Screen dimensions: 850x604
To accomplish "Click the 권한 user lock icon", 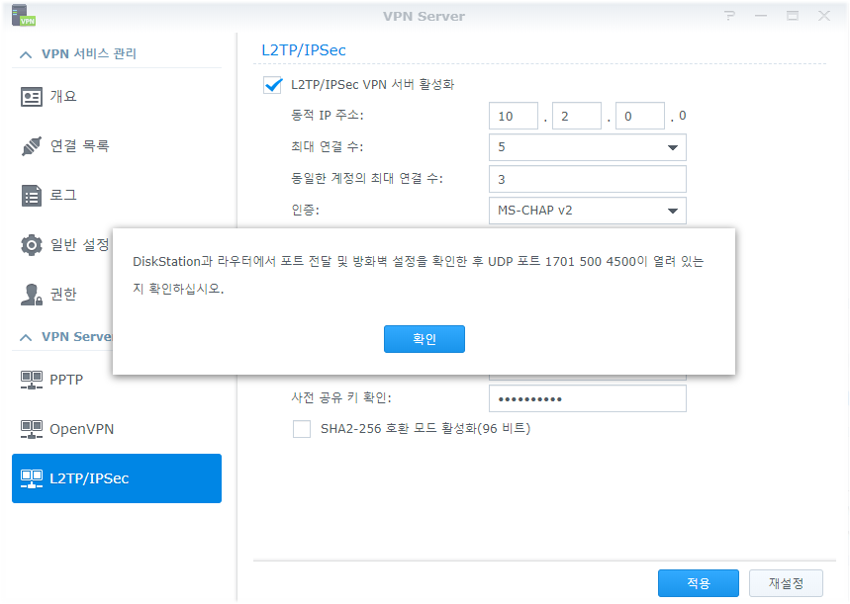I will click(x=31, y=294).
